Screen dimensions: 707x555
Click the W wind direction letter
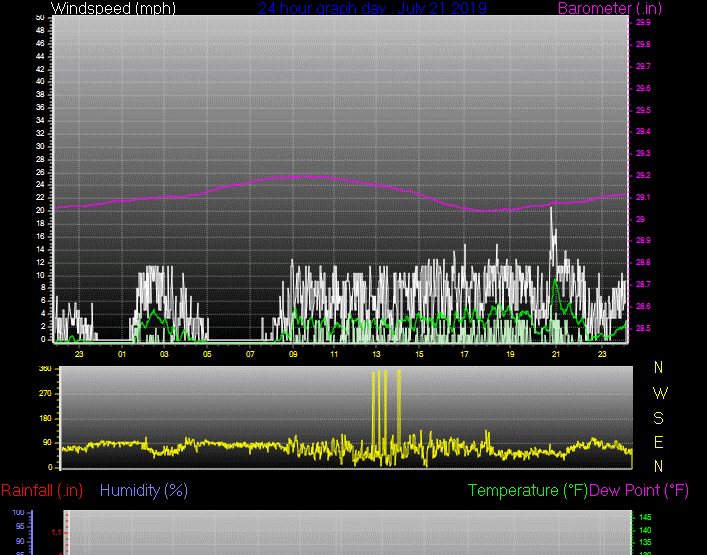point(658,393)
